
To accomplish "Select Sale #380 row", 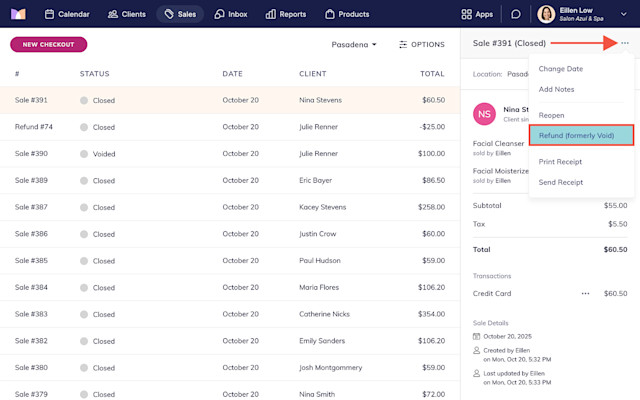I will click(x=230, y=368).
